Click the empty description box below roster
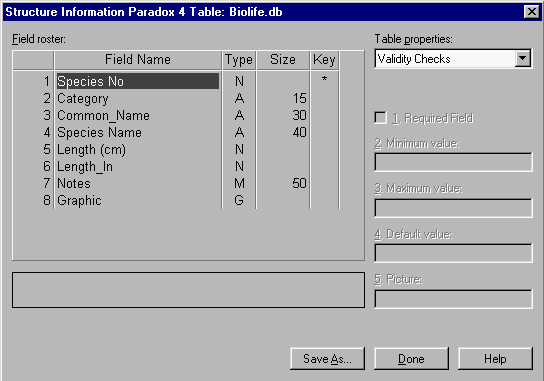This screenshot has width=544, height=381. click(188, 290)
